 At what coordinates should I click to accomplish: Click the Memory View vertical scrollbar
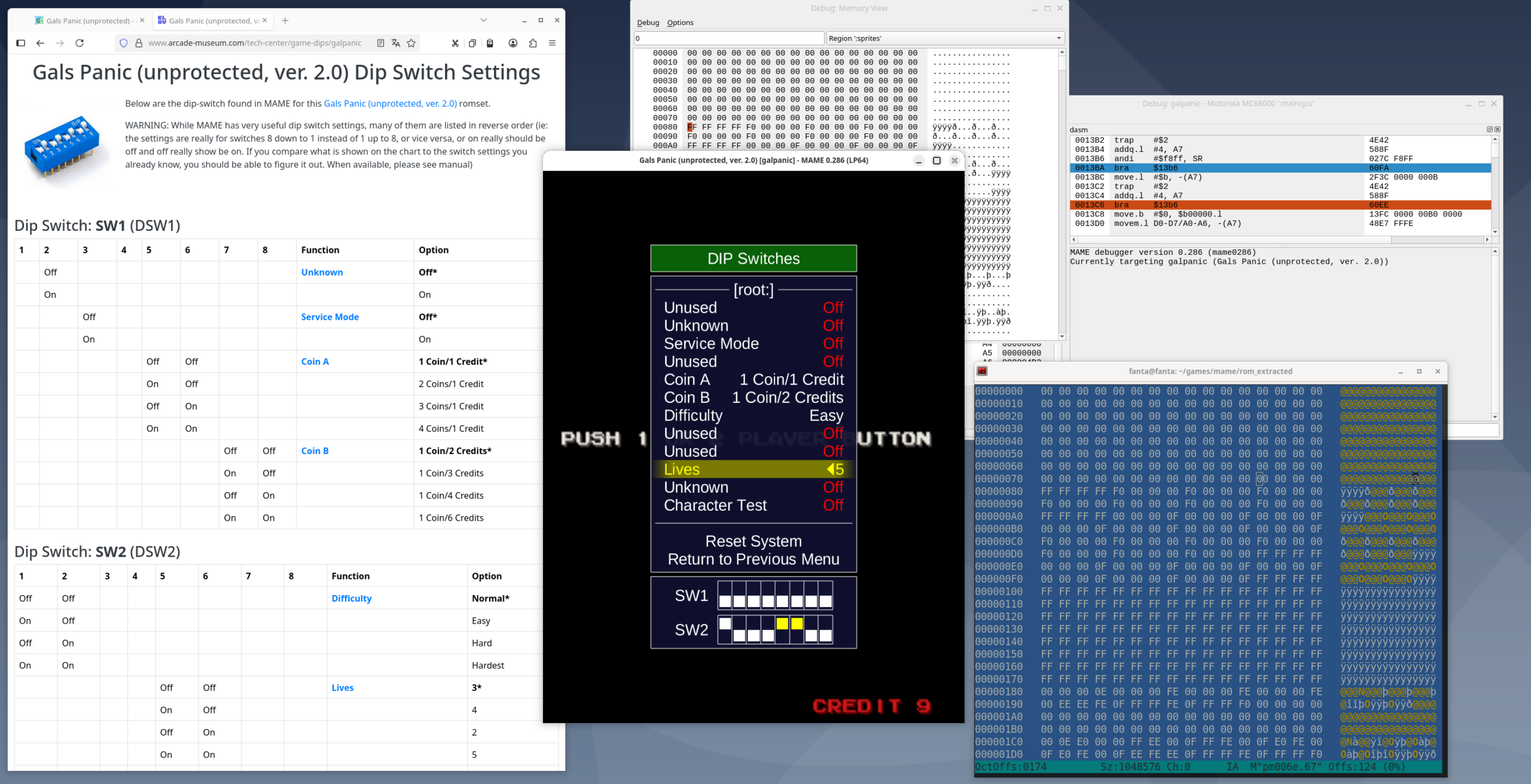pos(1062,191)
